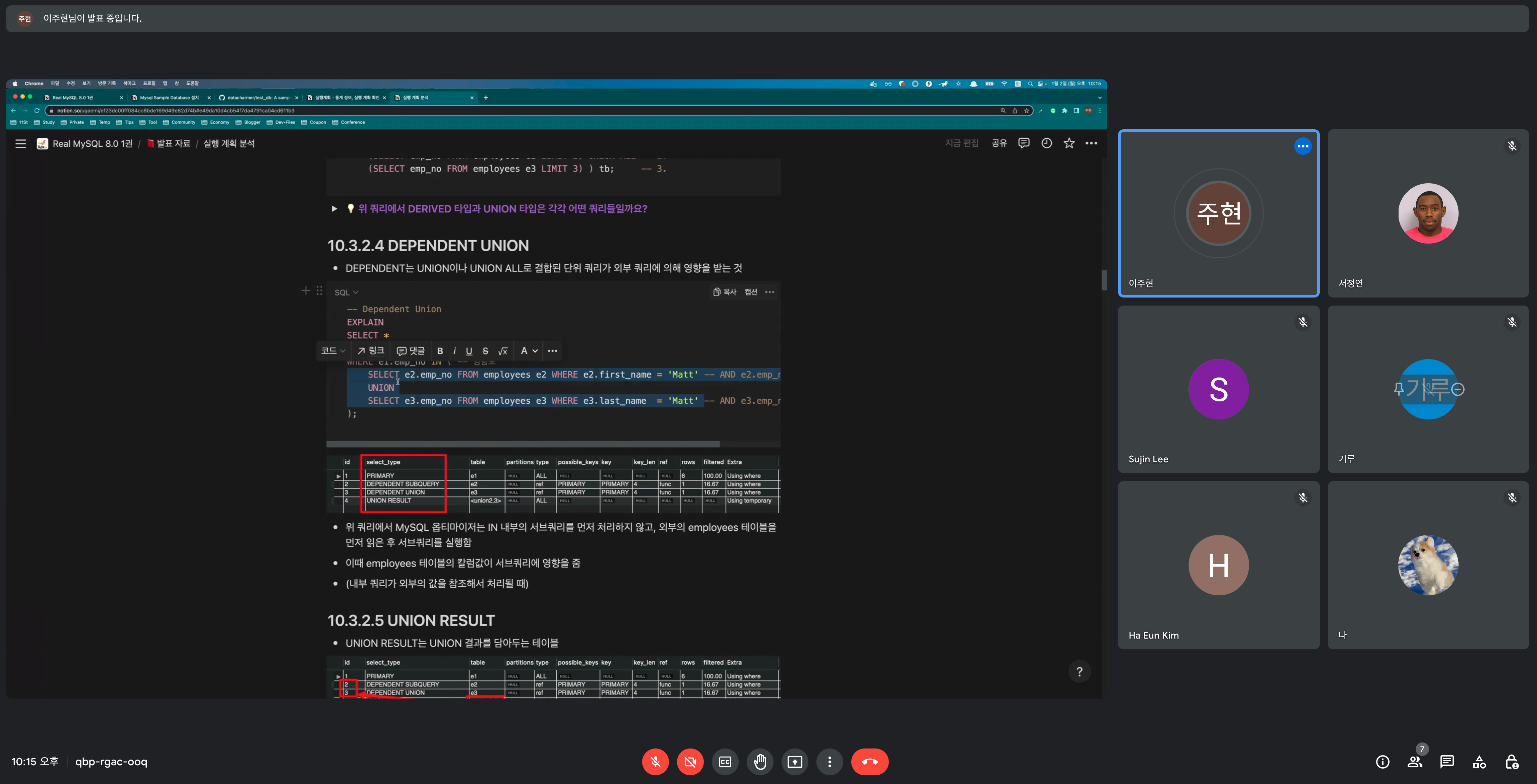1537x784 pixels.
Task: Toggle underline formatting in floating toolbar
Action: 469,351
